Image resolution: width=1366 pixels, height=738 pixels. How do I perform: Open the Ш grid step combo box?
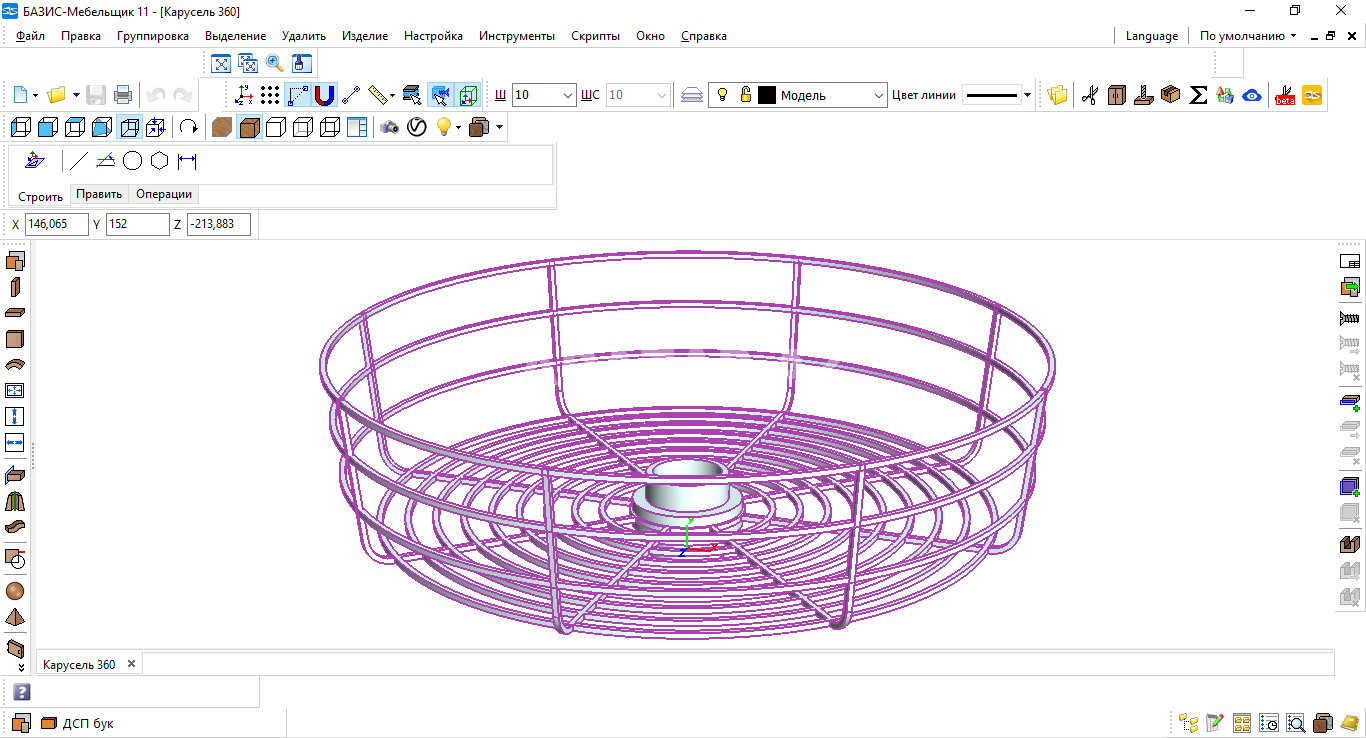tap(544, 95)
